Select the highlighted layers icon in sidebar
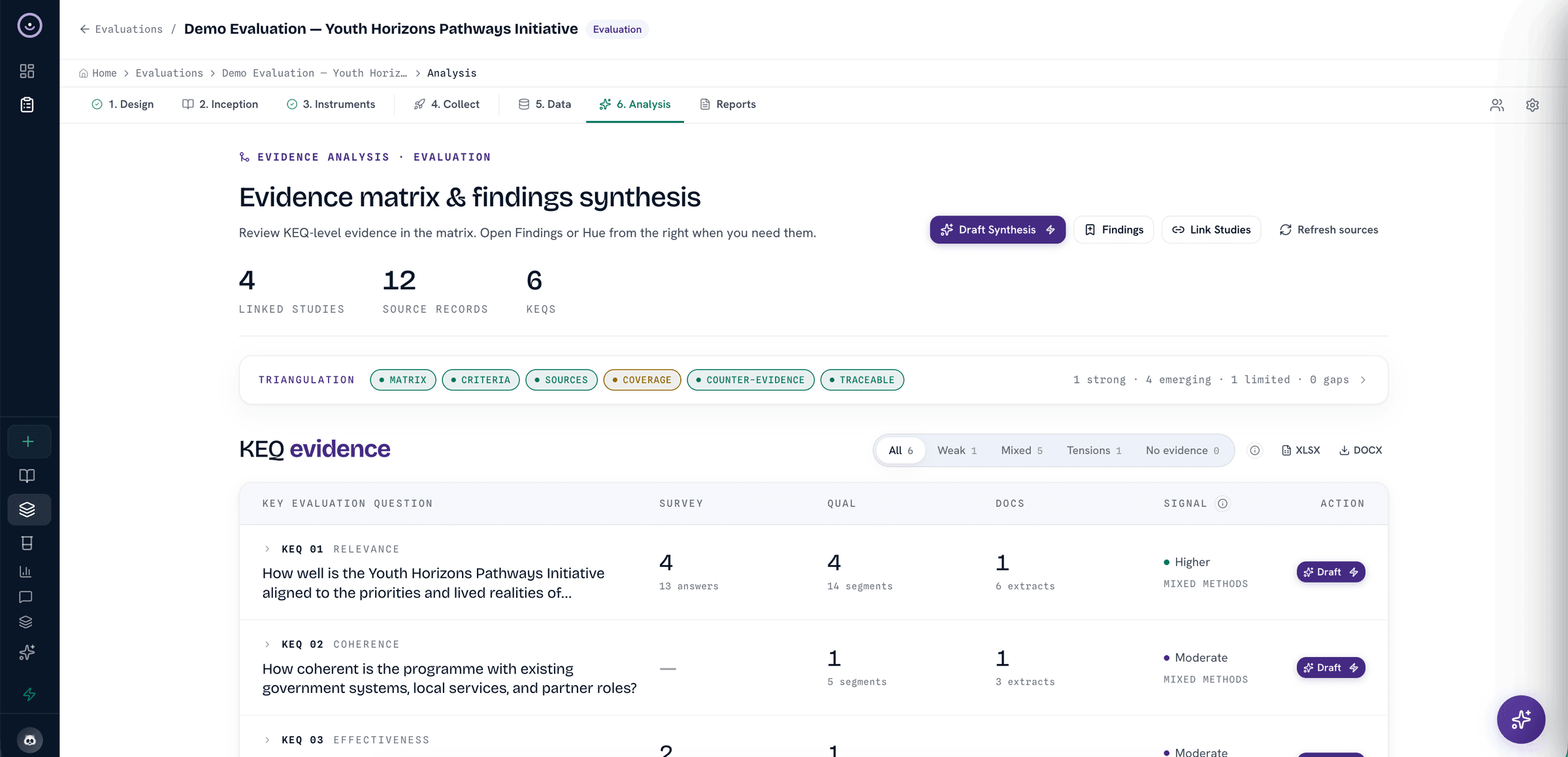 [x=28, y=509]
